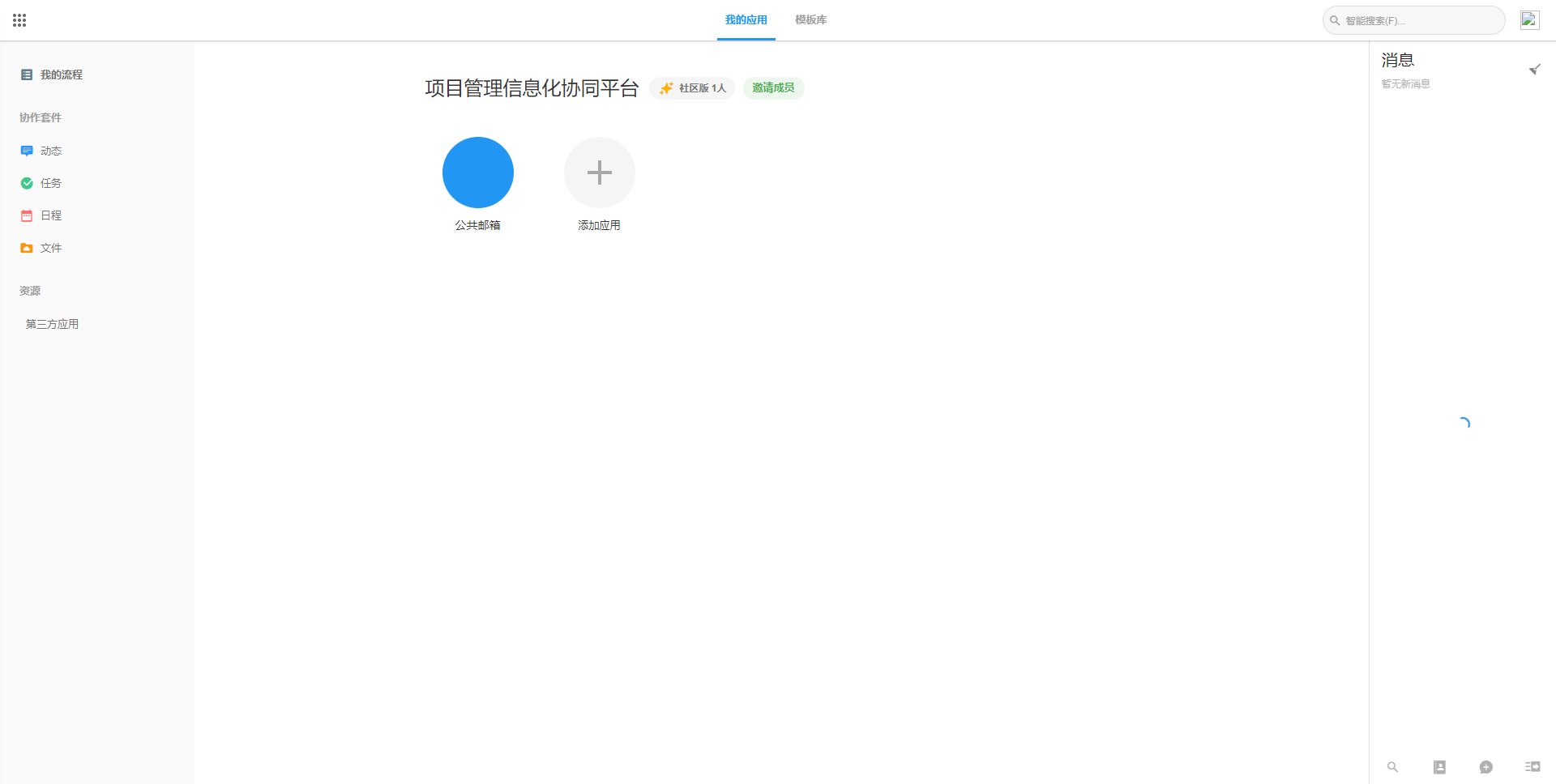This screenshot has width=1556, height=784.
Task: Open the user avatar menu
Action: pyautogui.click(x=1529, y=20)
